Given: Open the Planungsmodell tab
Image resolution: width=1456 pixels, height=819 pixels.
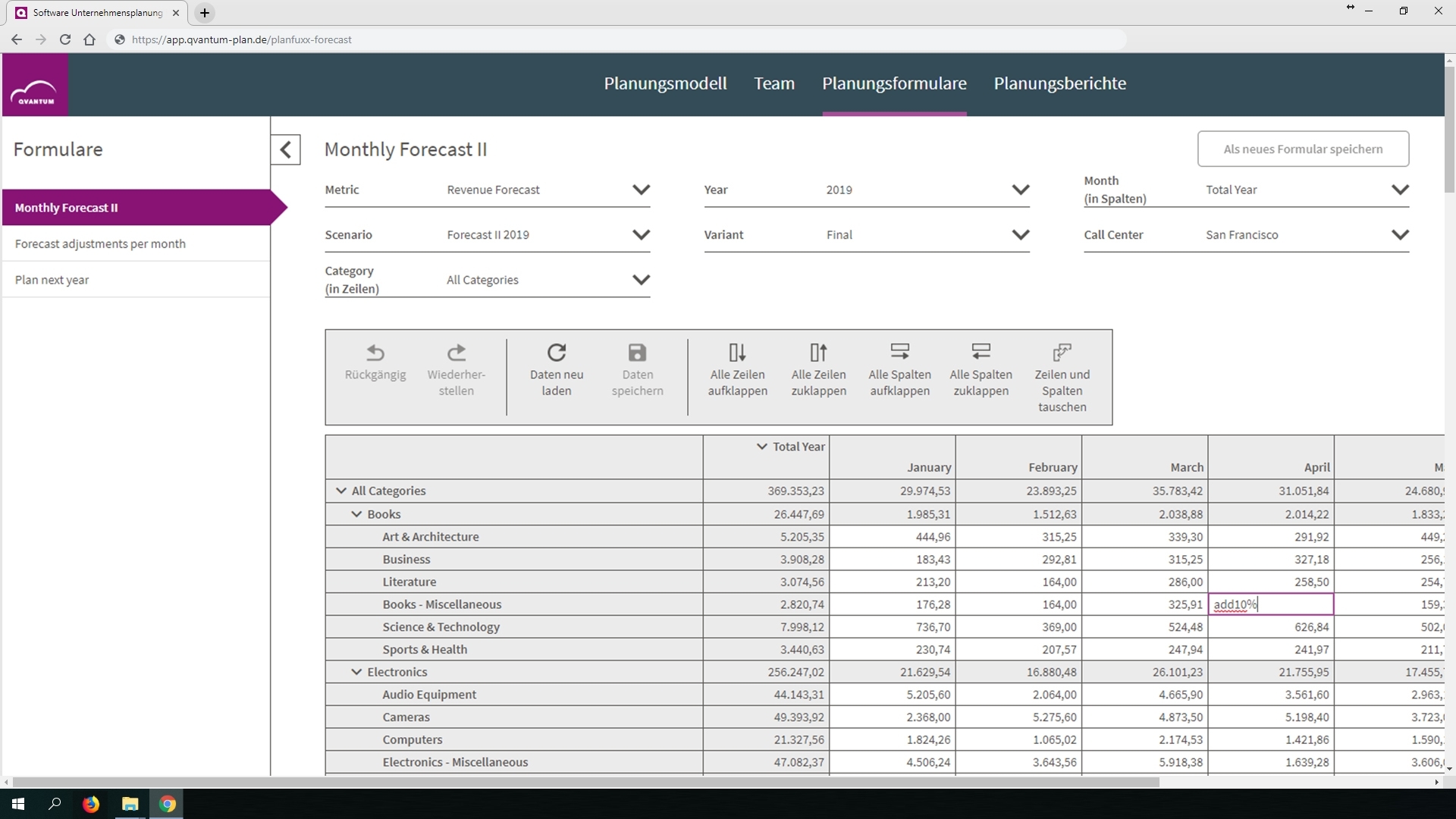Looking at the screenshot, I should point(665,83).
